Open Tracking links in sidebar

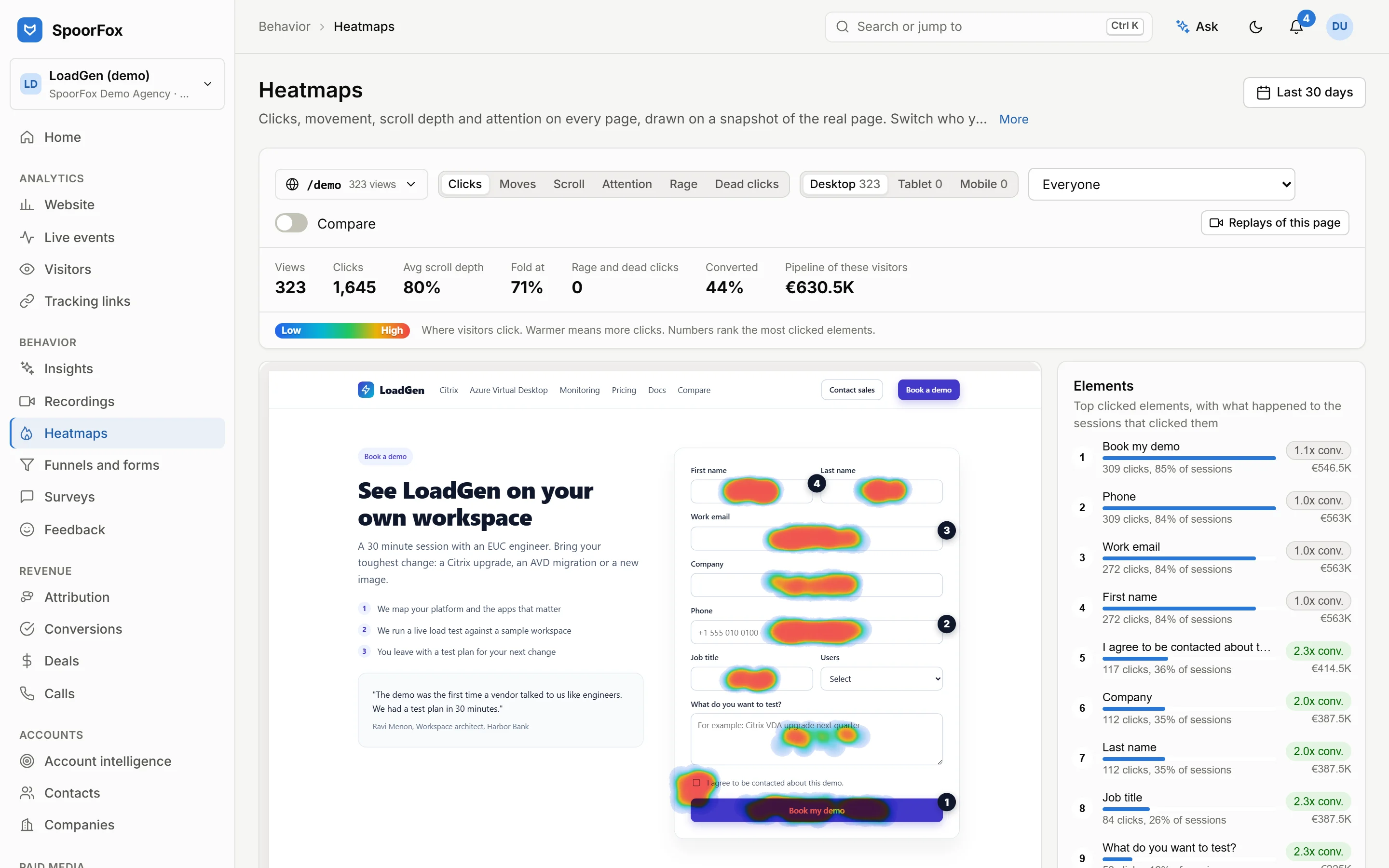(x=117, y=301)
